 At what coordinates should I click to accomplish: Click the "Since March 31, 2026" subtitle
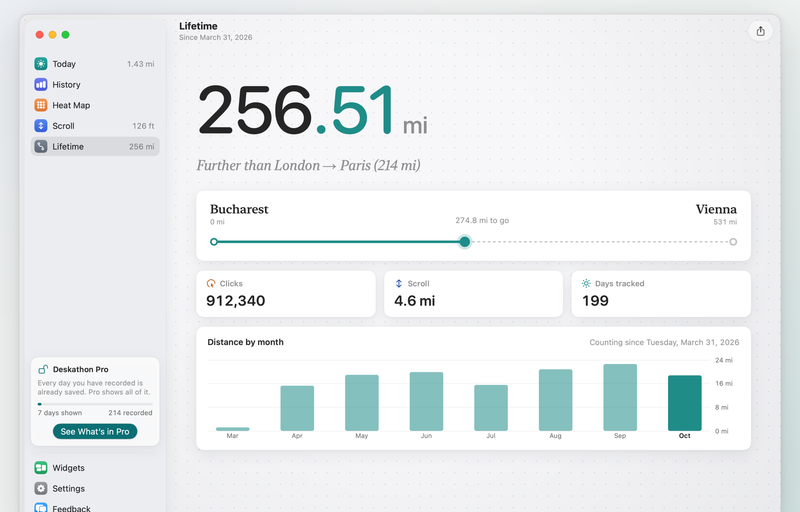(x=215, y=37)
